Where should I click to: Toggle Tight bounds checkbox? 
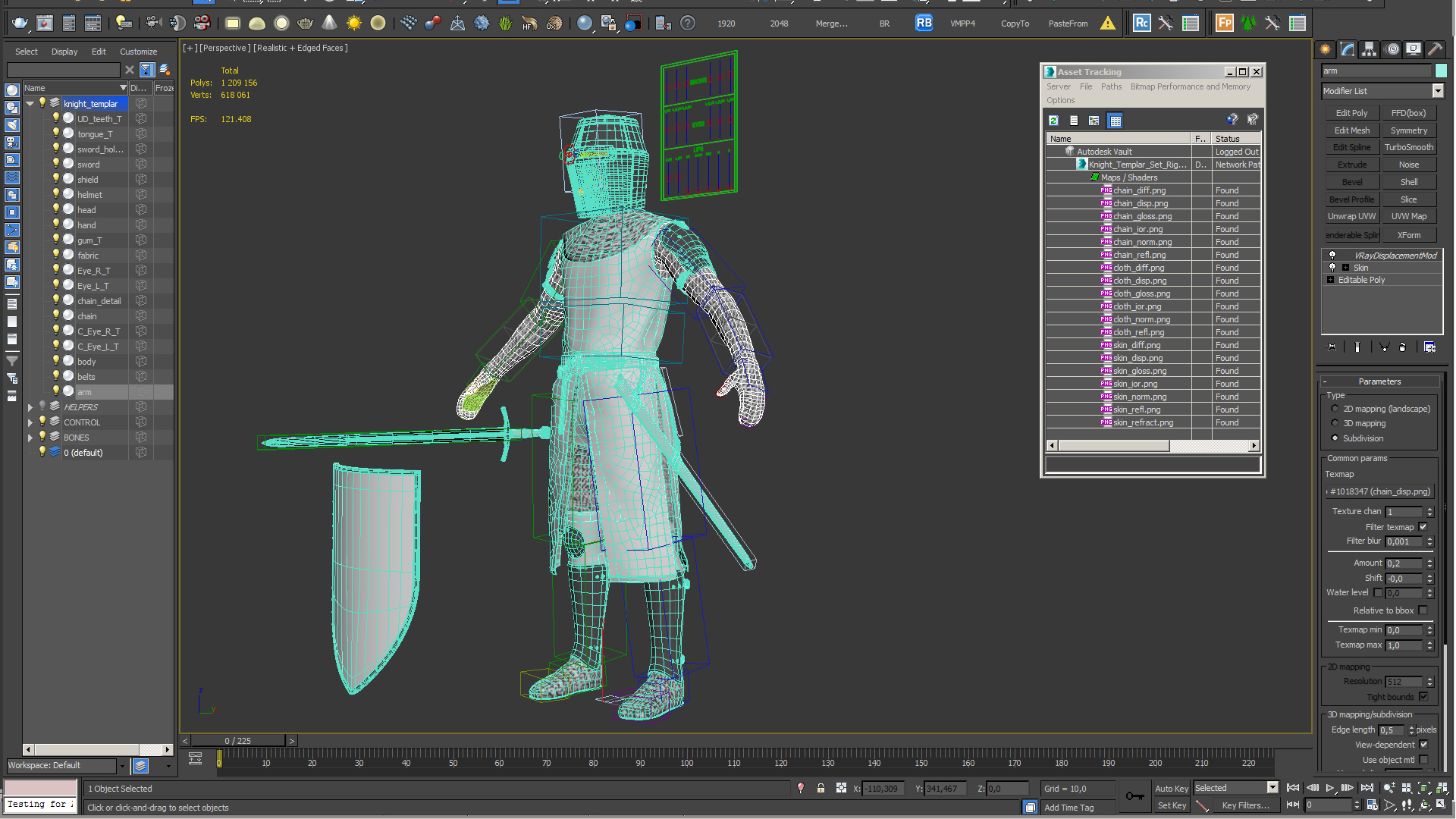pyautogui.click(x=1423, y=697)
